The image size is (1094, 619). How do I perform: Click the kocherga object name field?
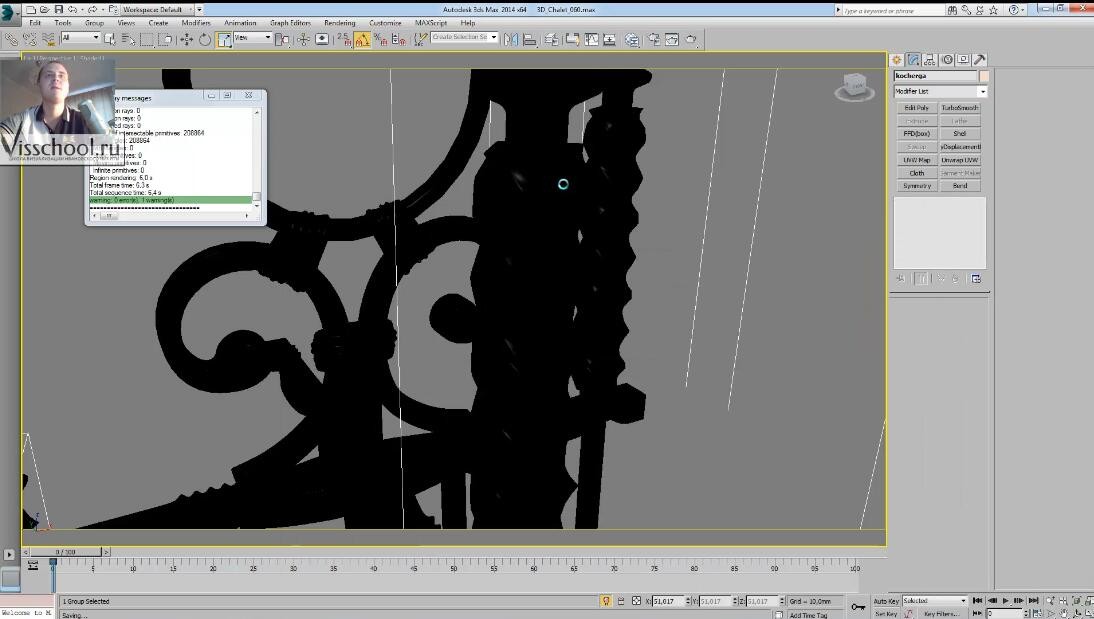point(935,75)
